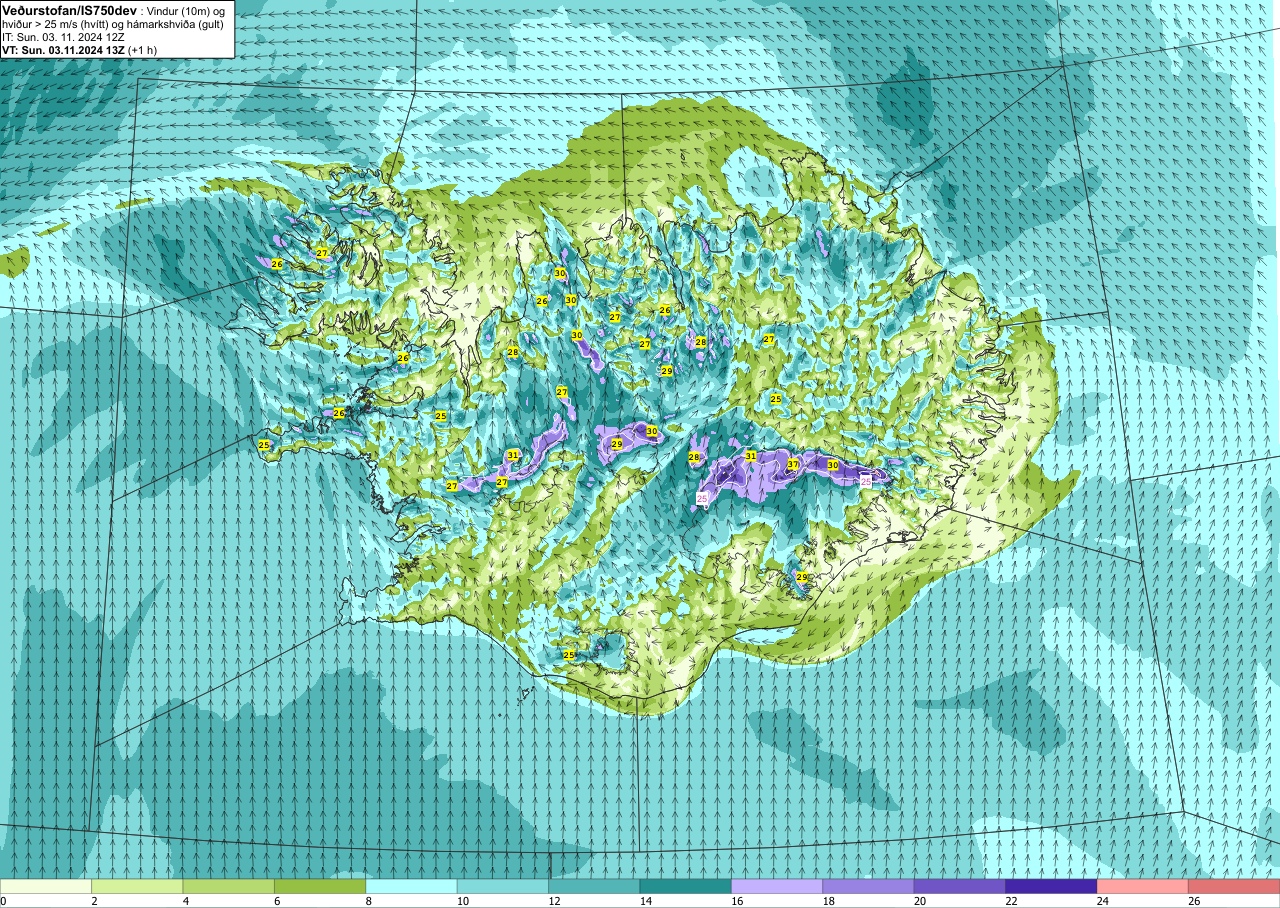Pick the 24–26 m/s light pink legend swatch
The image size is (1280, 908).
pos(1142,886)
